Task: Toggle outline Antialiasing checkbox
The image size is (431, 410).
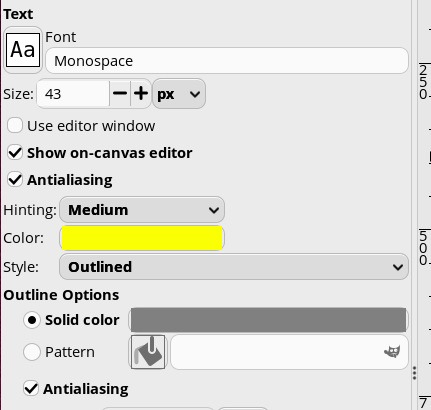Action: coord(31,389)
